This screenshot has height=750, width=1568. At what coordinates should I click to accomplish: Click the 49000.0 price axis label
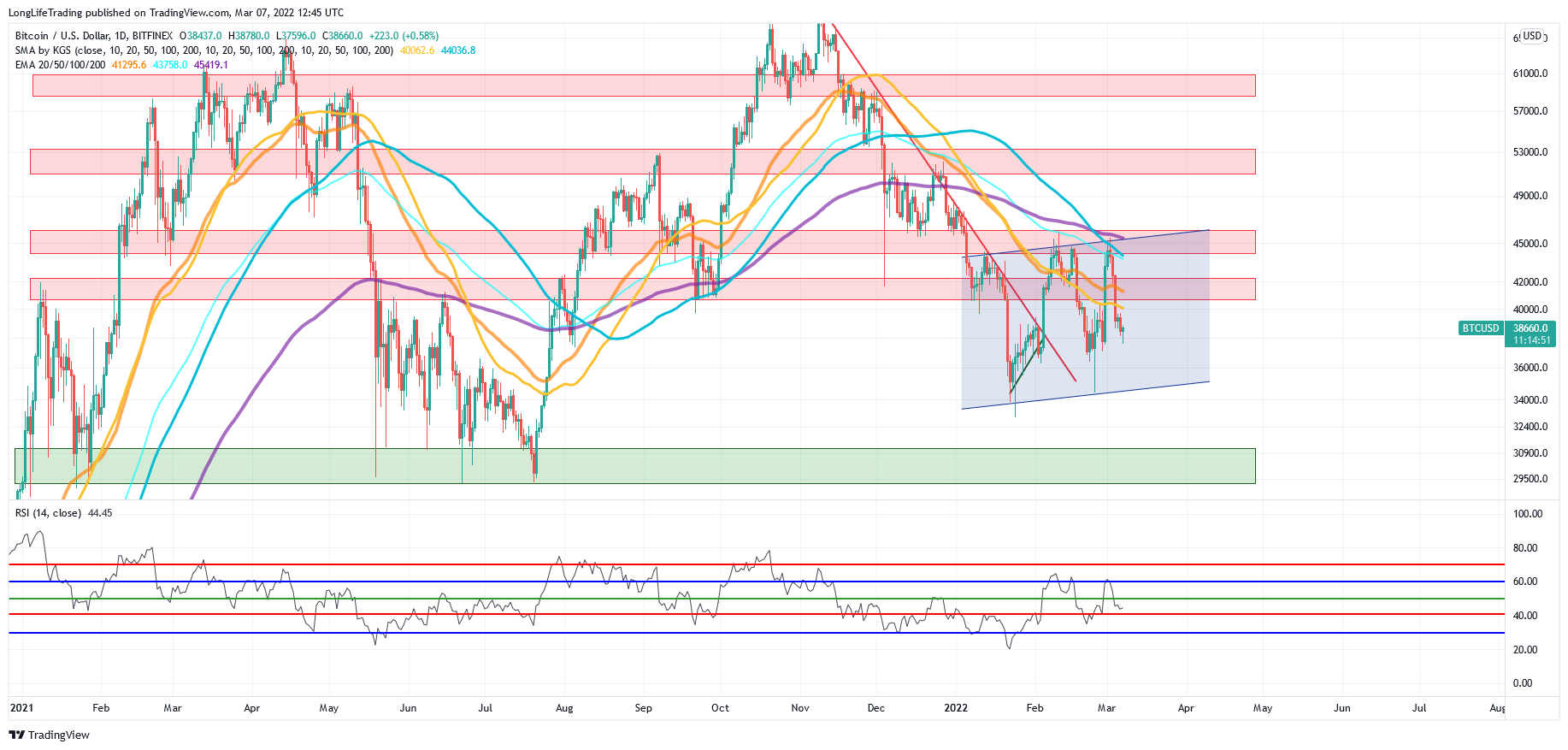[x=1530, y=196]
